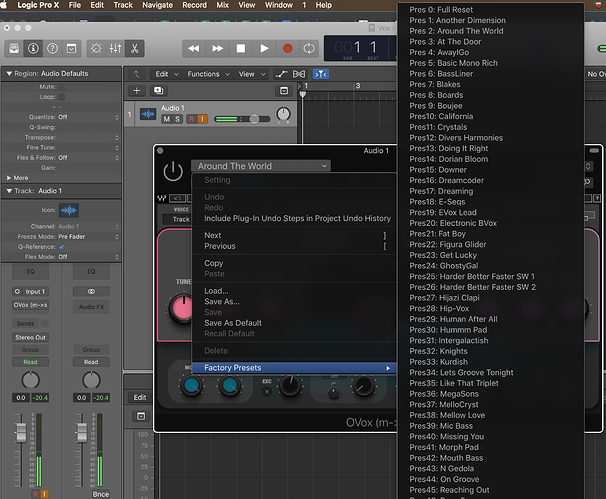Toggle the automation curve icon in tracks toolbar
The width and height of the screenshot is (606, 499).
[281, 74]
